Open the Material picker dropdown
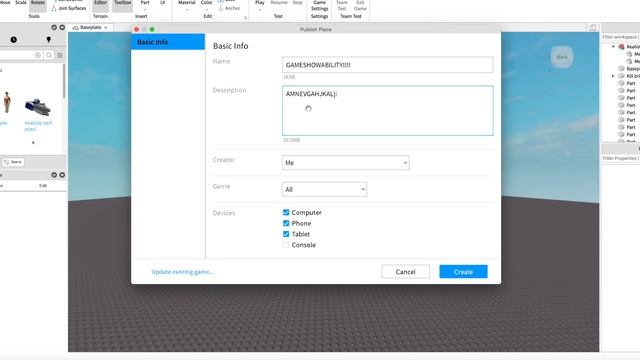 [x=187, y=5]
